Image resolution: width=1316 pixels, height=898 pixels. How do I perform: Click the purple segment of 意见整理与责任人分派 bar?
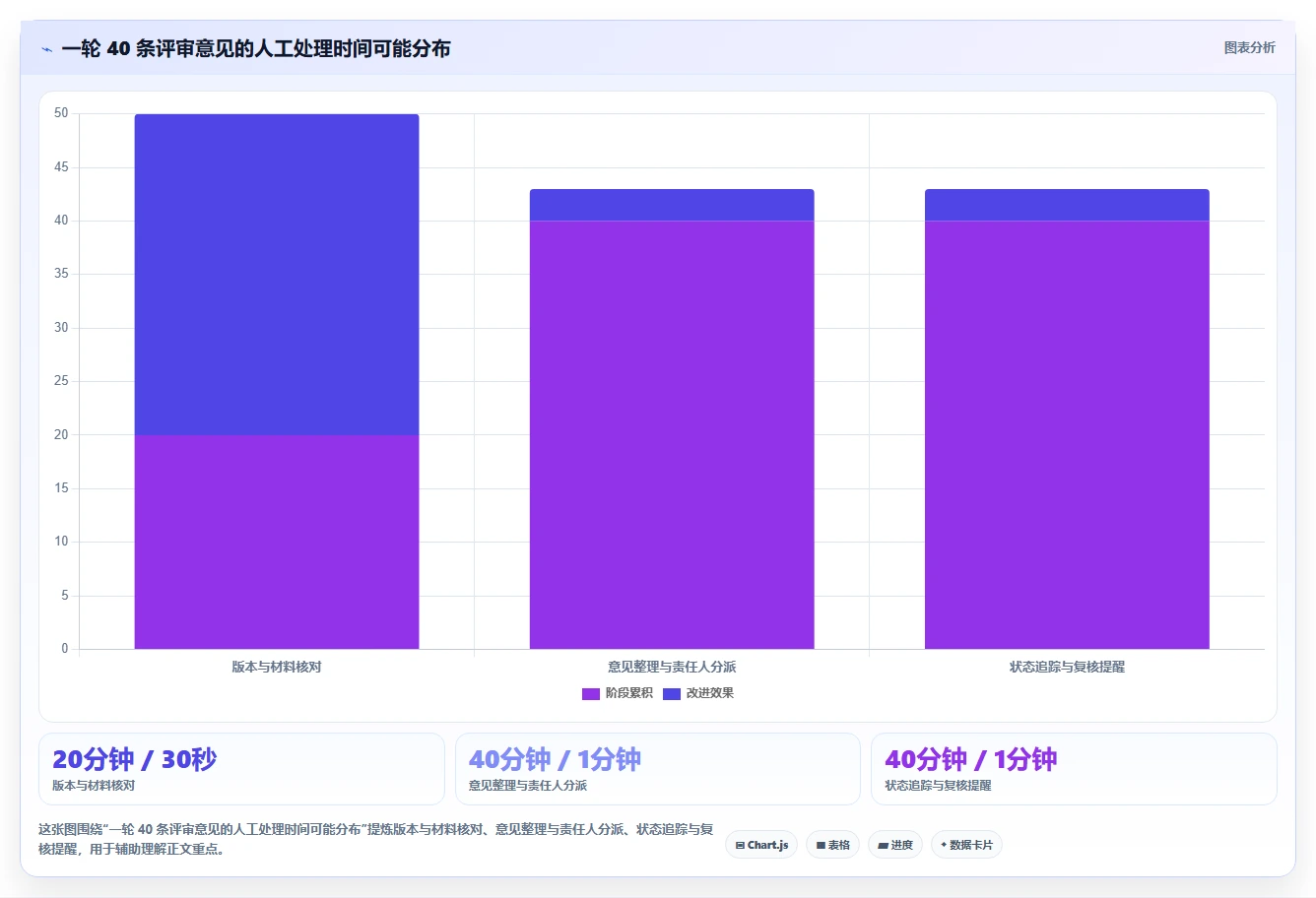(x=672, y=434)
